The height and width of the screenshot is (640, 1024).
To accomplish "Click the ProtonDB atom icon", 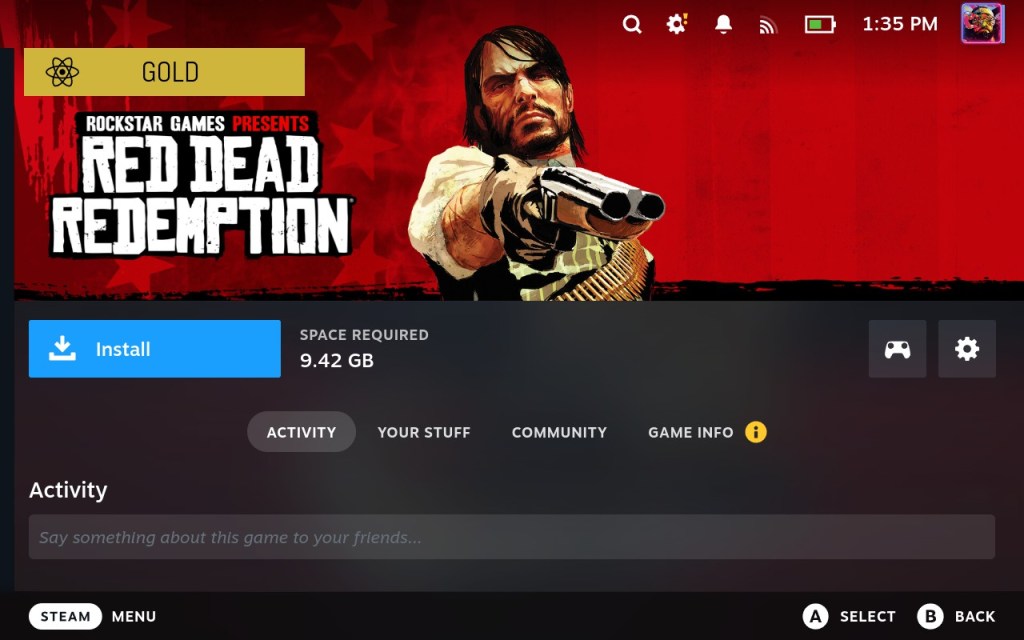I will point(62,72).
